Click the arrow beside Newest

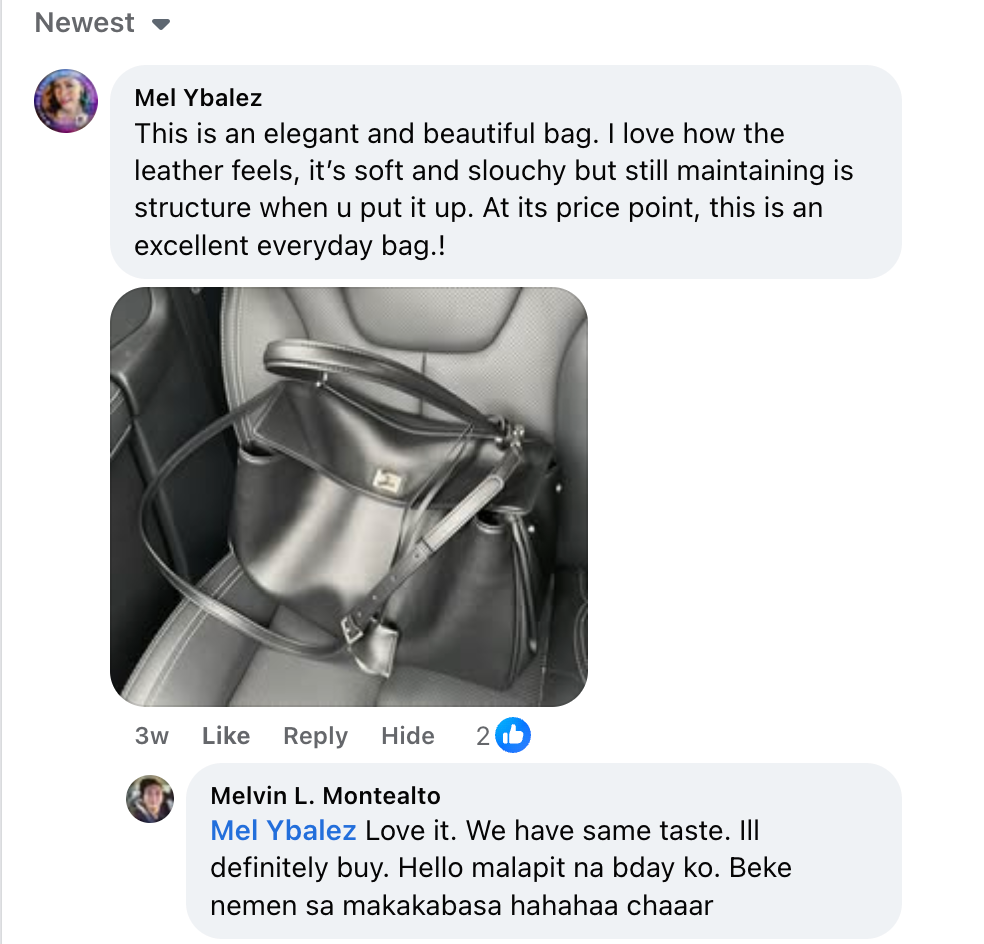(x=161, y=24)
